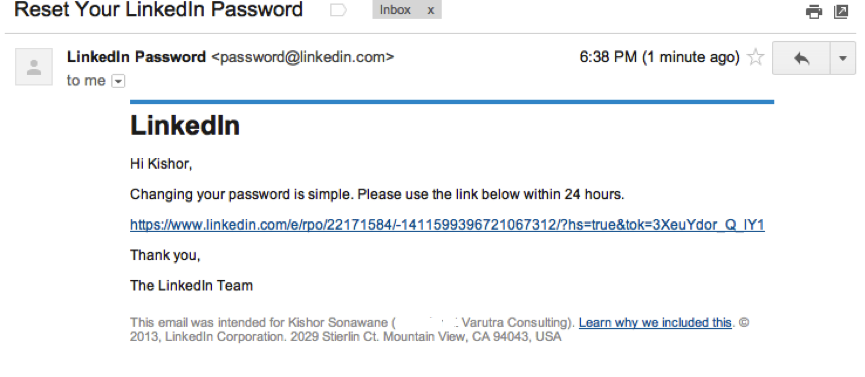
Task: Print this email using the printer icon
Action: [x=814, y=12]
